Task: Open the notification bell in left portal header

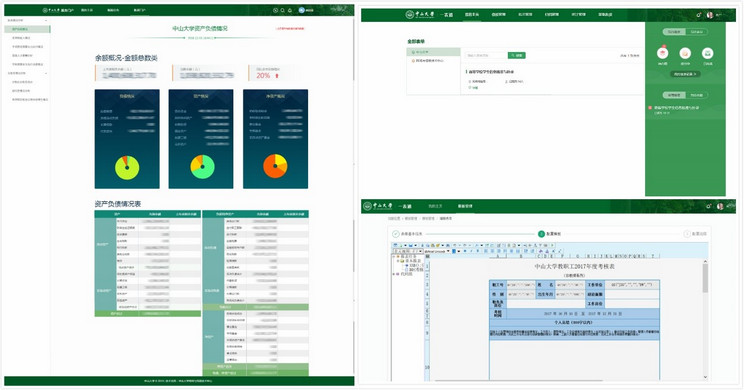Action: 289,10
